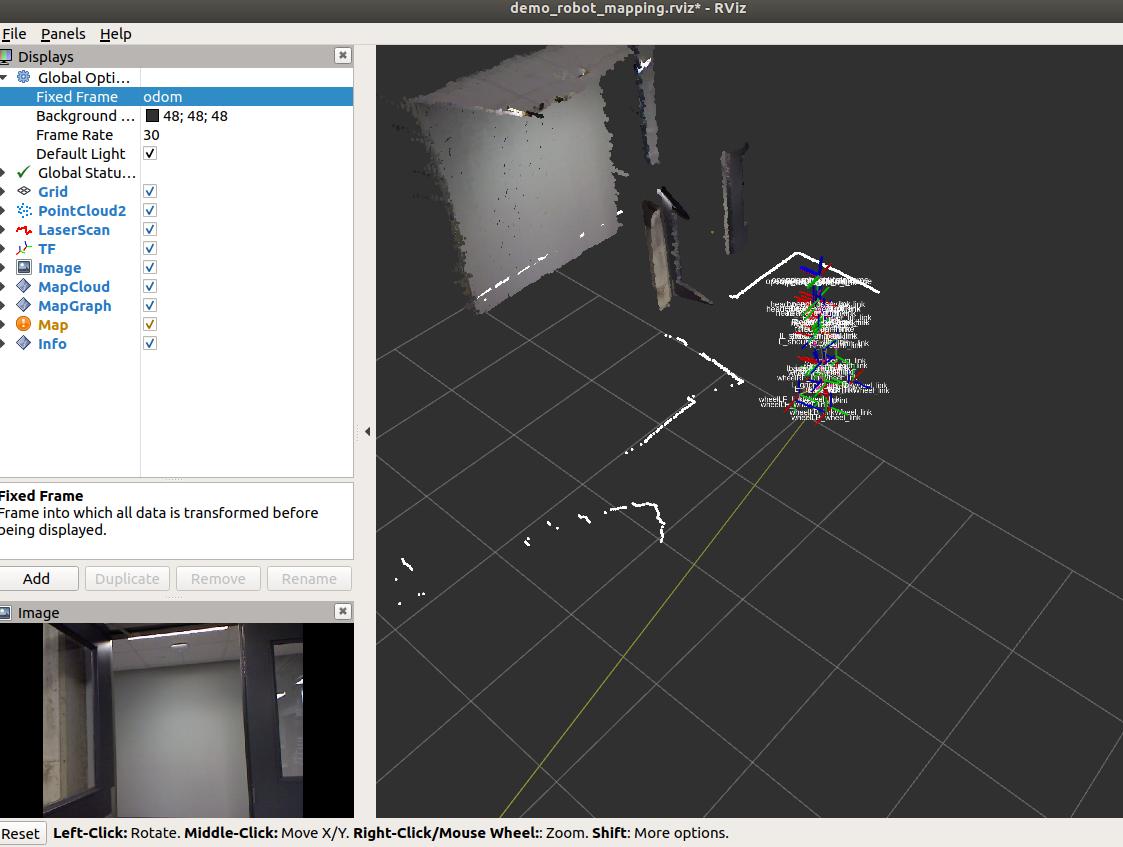Disable the Default Light checkbox
This screenshot has width=1123, height=847.
click(x=150, y=154)
